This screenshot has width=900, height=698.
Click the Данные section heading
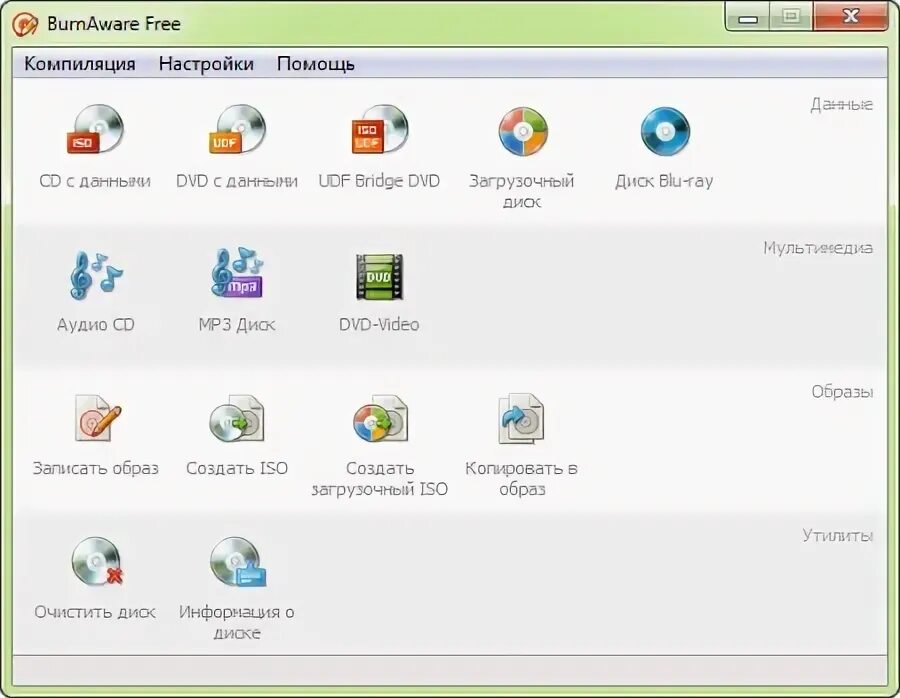click(x=841, y=104)
